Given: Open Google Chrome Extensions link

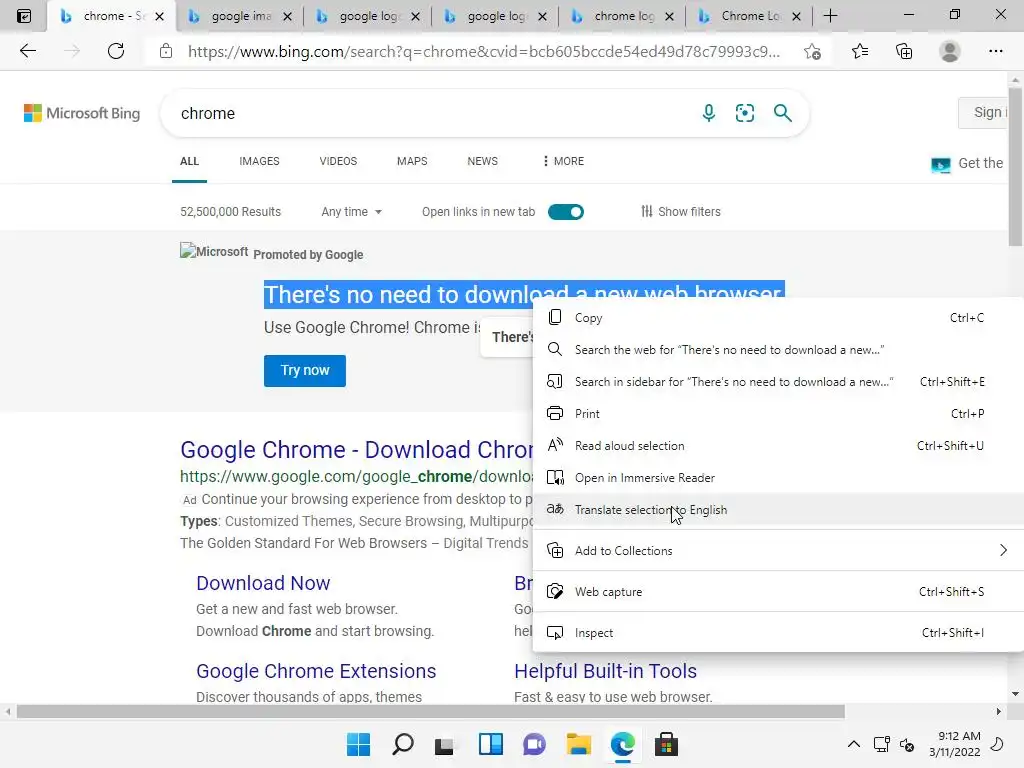Looking at the screenshot, I should click(x=316, y=671).
